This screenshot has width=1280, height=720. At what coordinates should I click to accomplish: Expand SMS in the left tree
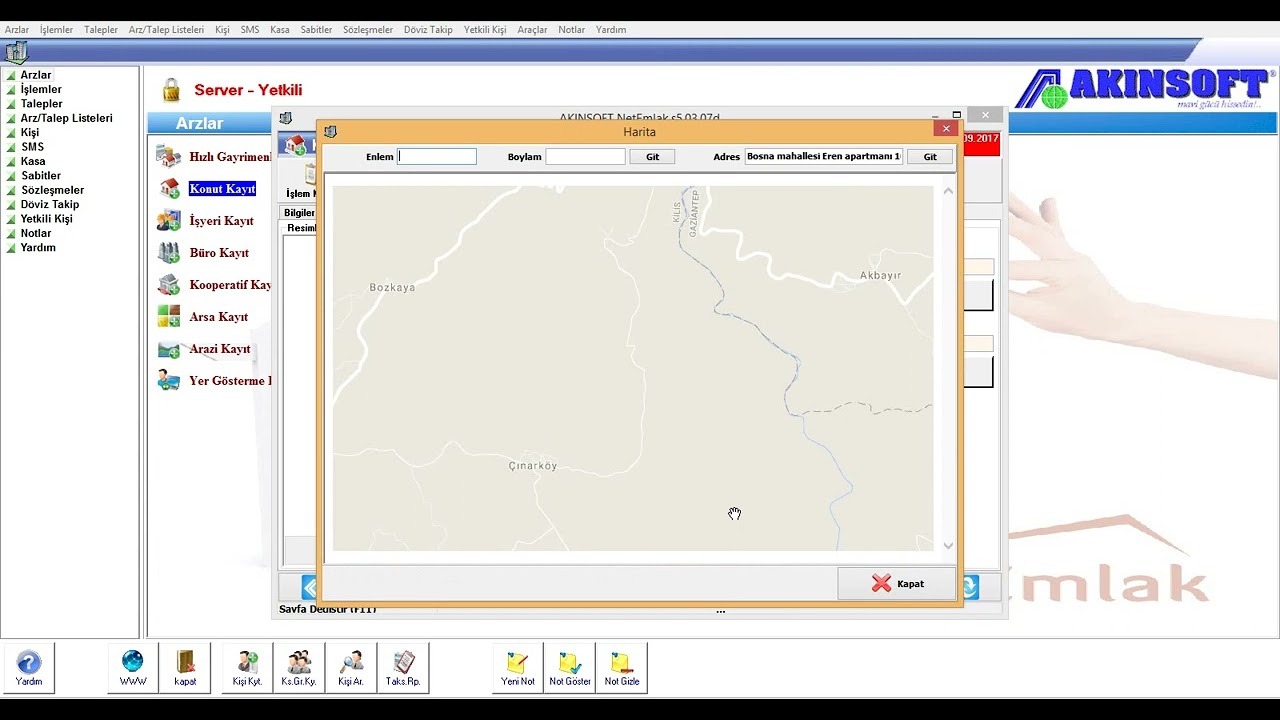point(11,147)
